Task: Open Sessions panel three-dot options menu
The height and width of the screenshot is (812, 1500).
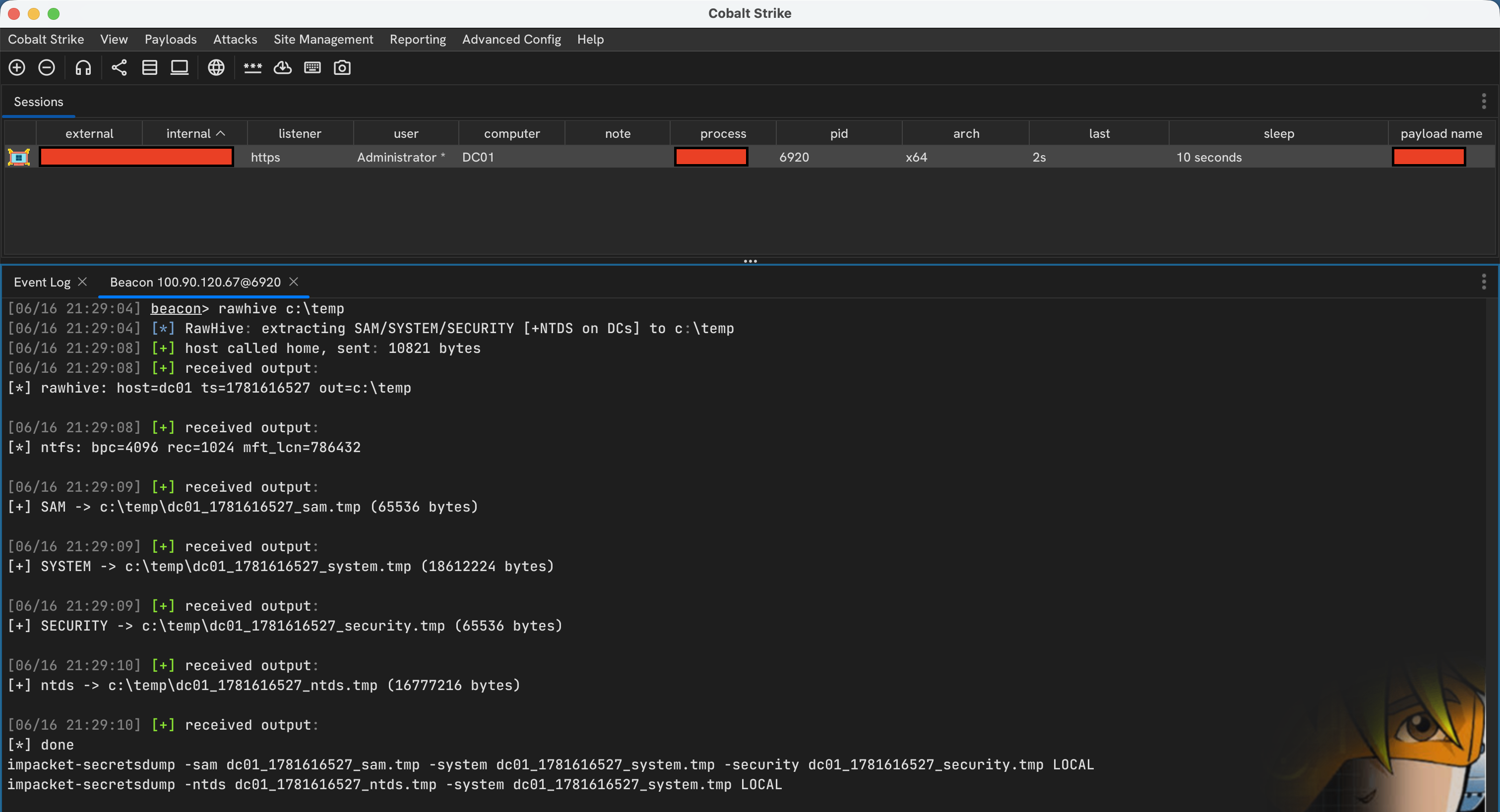Action: pos(1483,101)
